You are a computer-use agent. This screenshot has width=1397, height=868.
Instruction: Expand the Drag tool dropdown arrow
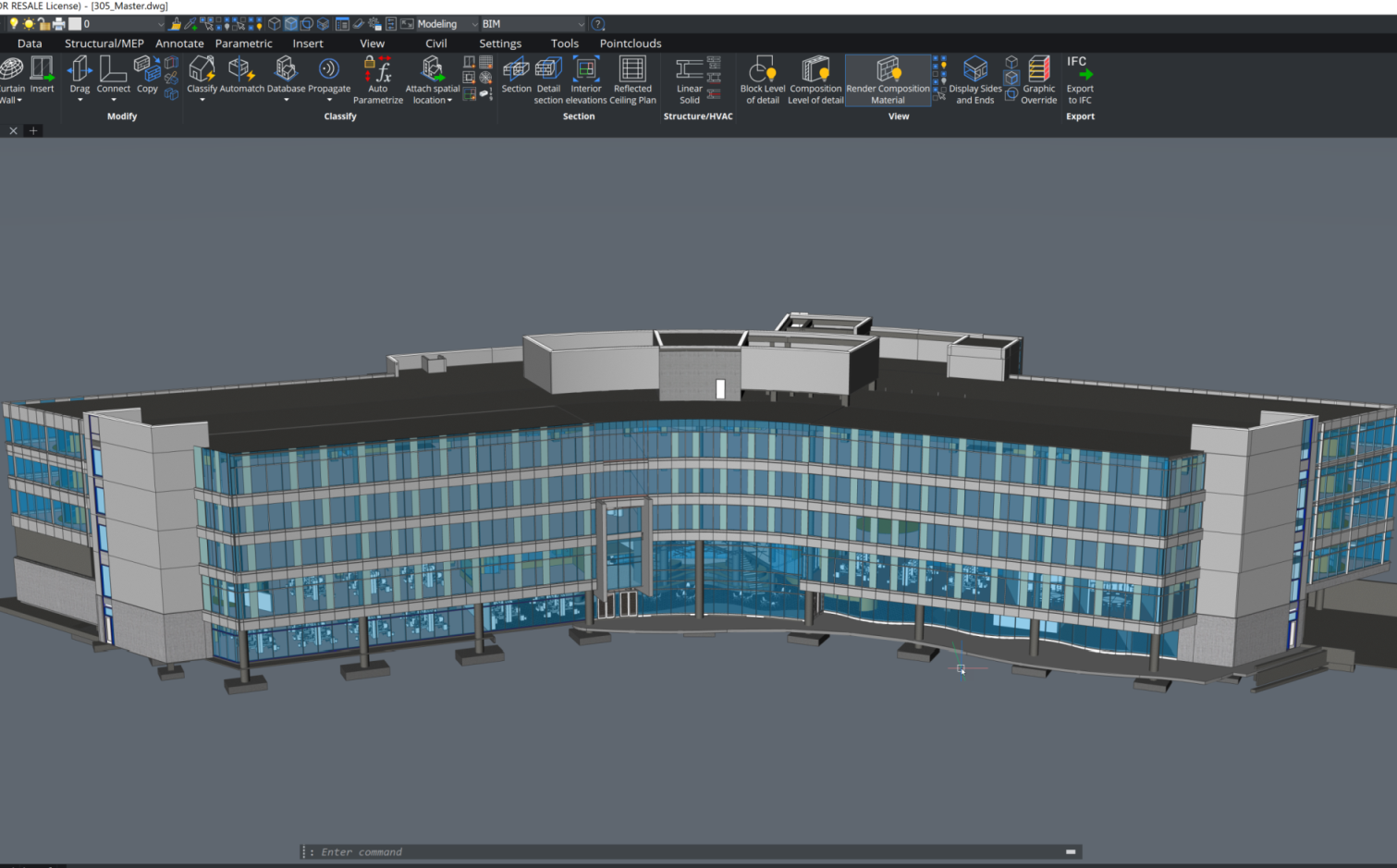pos(80,100)
